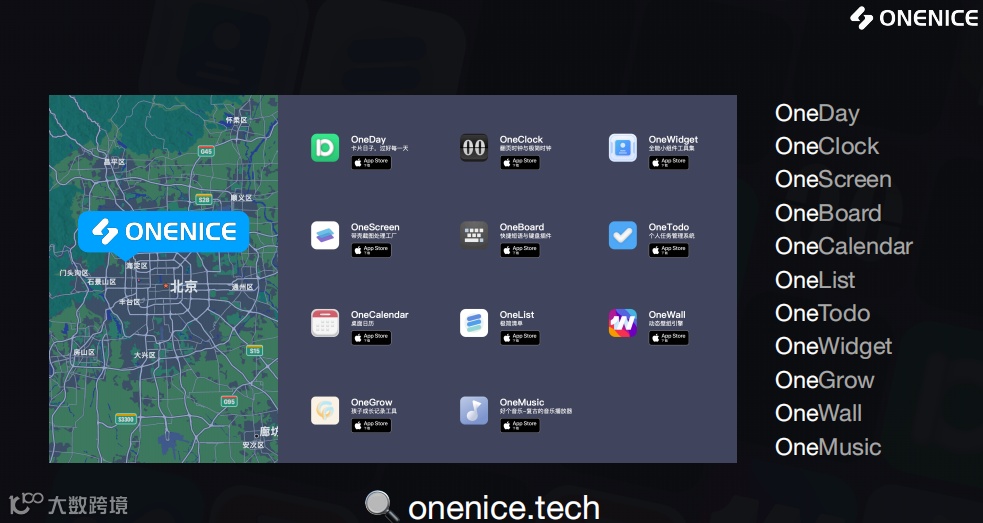The image size is (983, 523).
Task: Click App Store badge under OneWidget
Action: tap(669, 162)
